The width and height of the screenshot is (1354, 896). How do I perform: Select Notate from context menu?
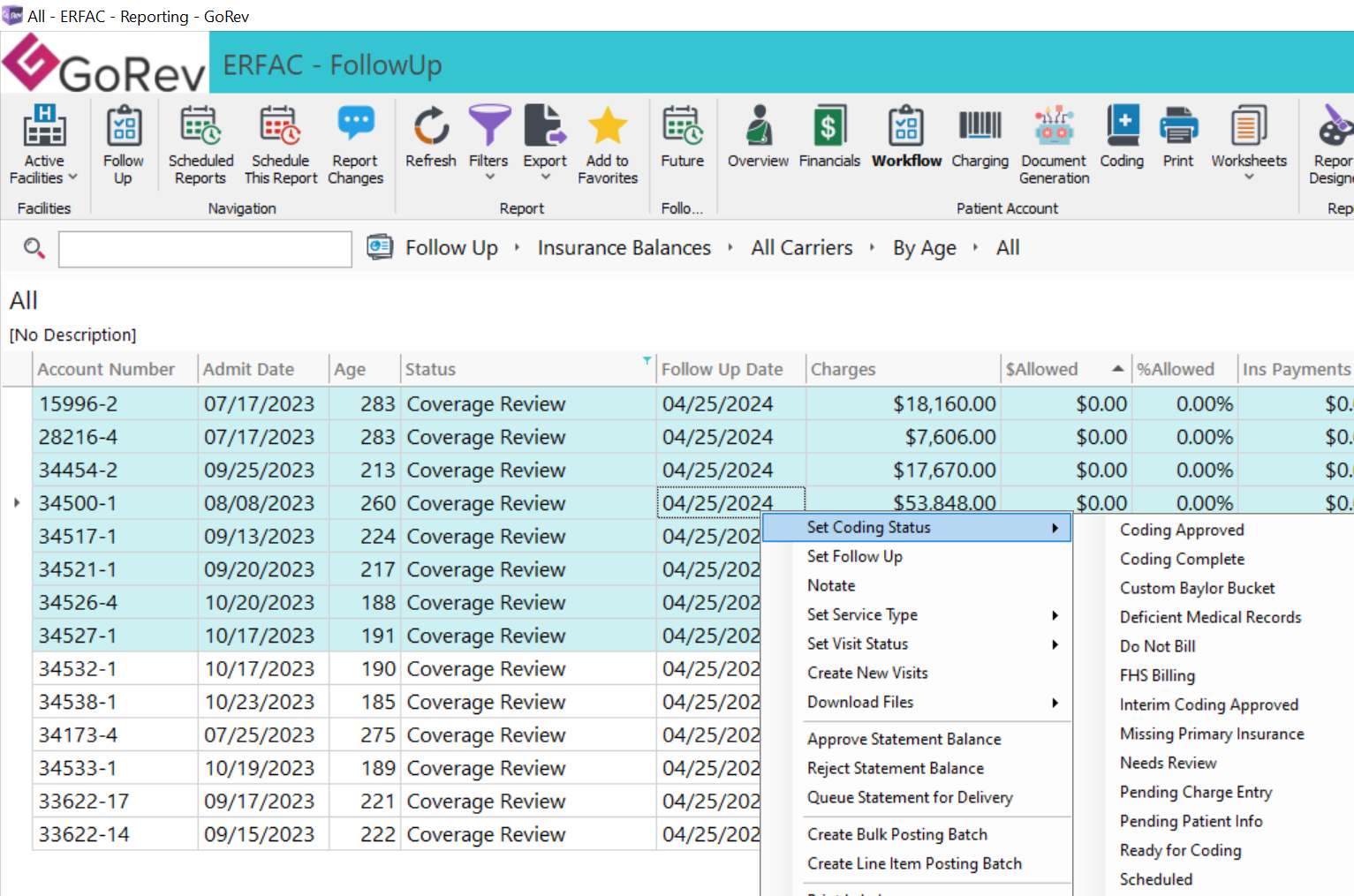pos(831,585)
